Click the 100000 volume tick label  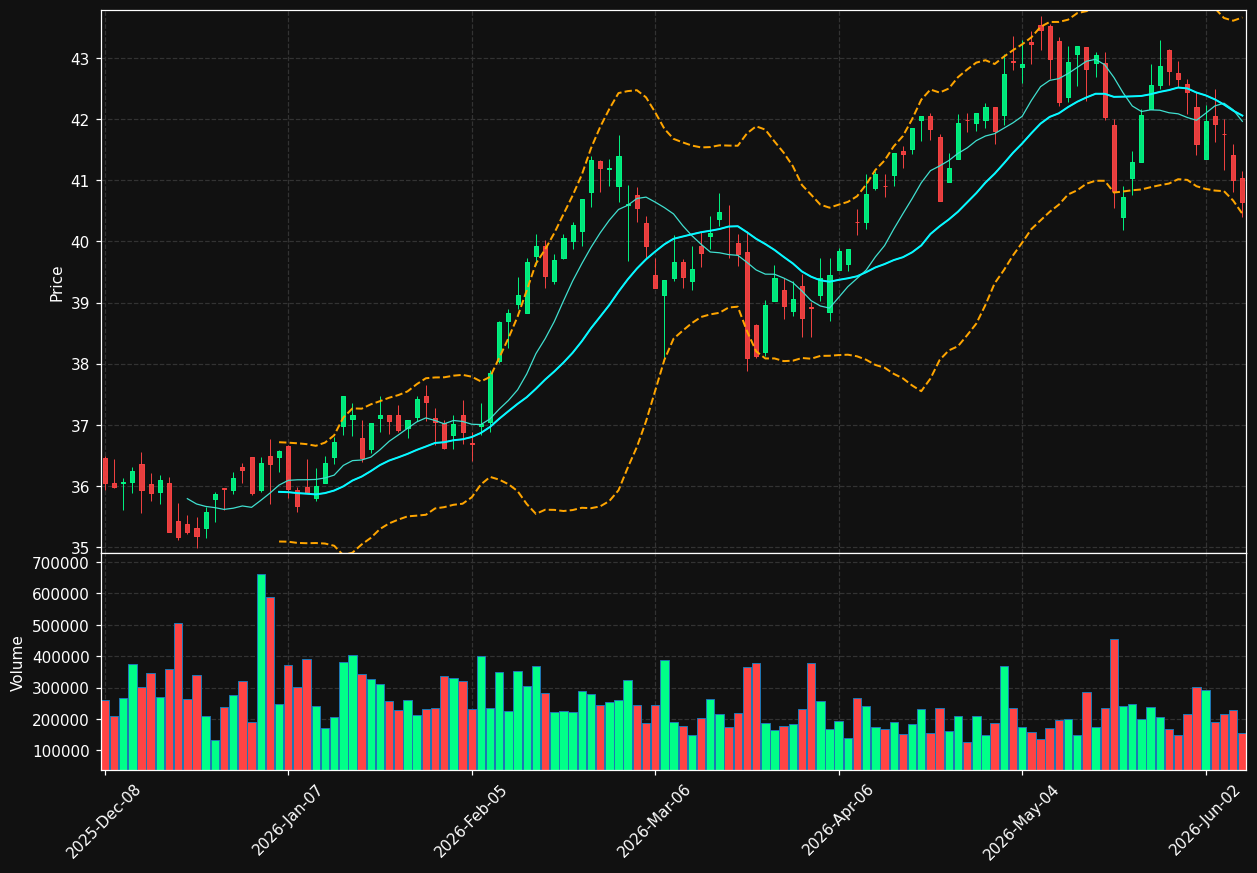62,751
